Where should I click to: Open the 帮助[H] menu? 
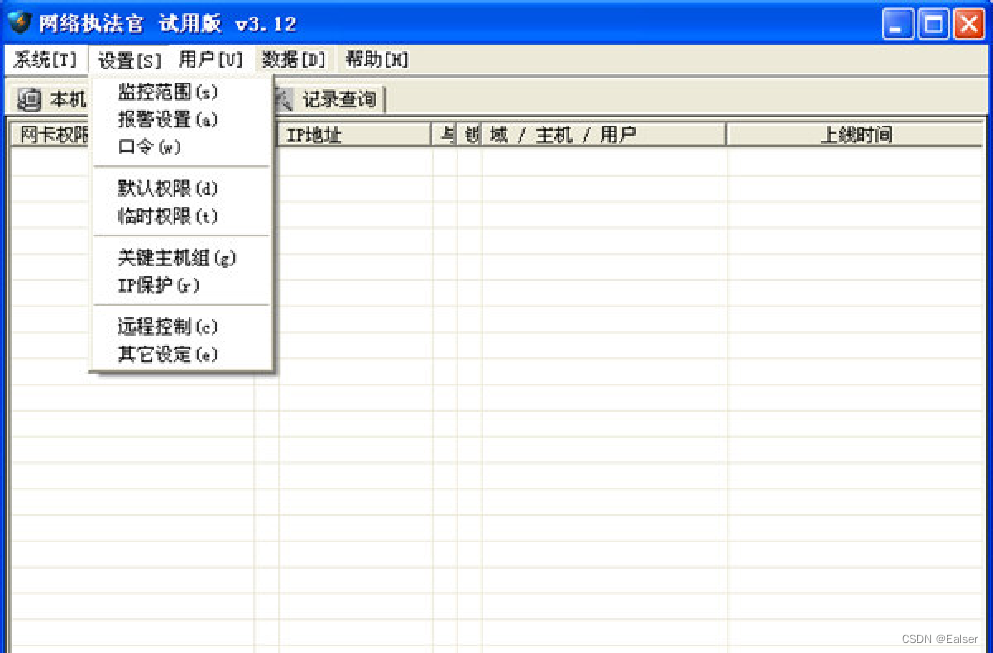click(376, 60)
